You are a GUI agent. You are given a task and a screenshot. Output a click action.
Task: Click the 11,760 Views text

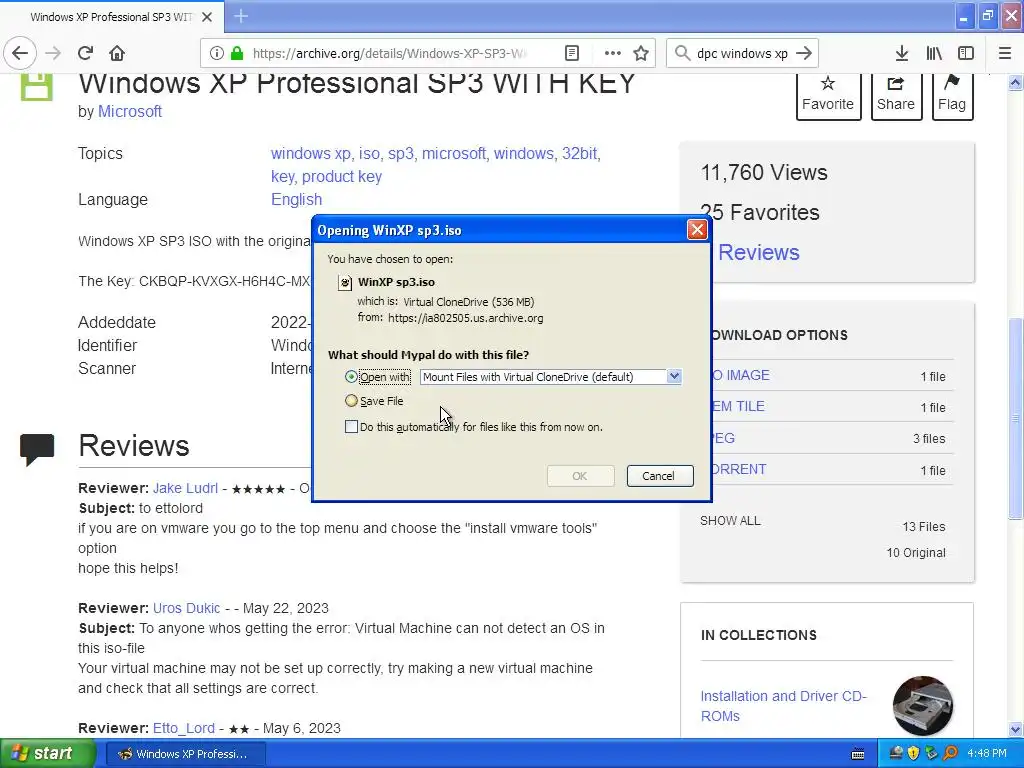(764, 172)
